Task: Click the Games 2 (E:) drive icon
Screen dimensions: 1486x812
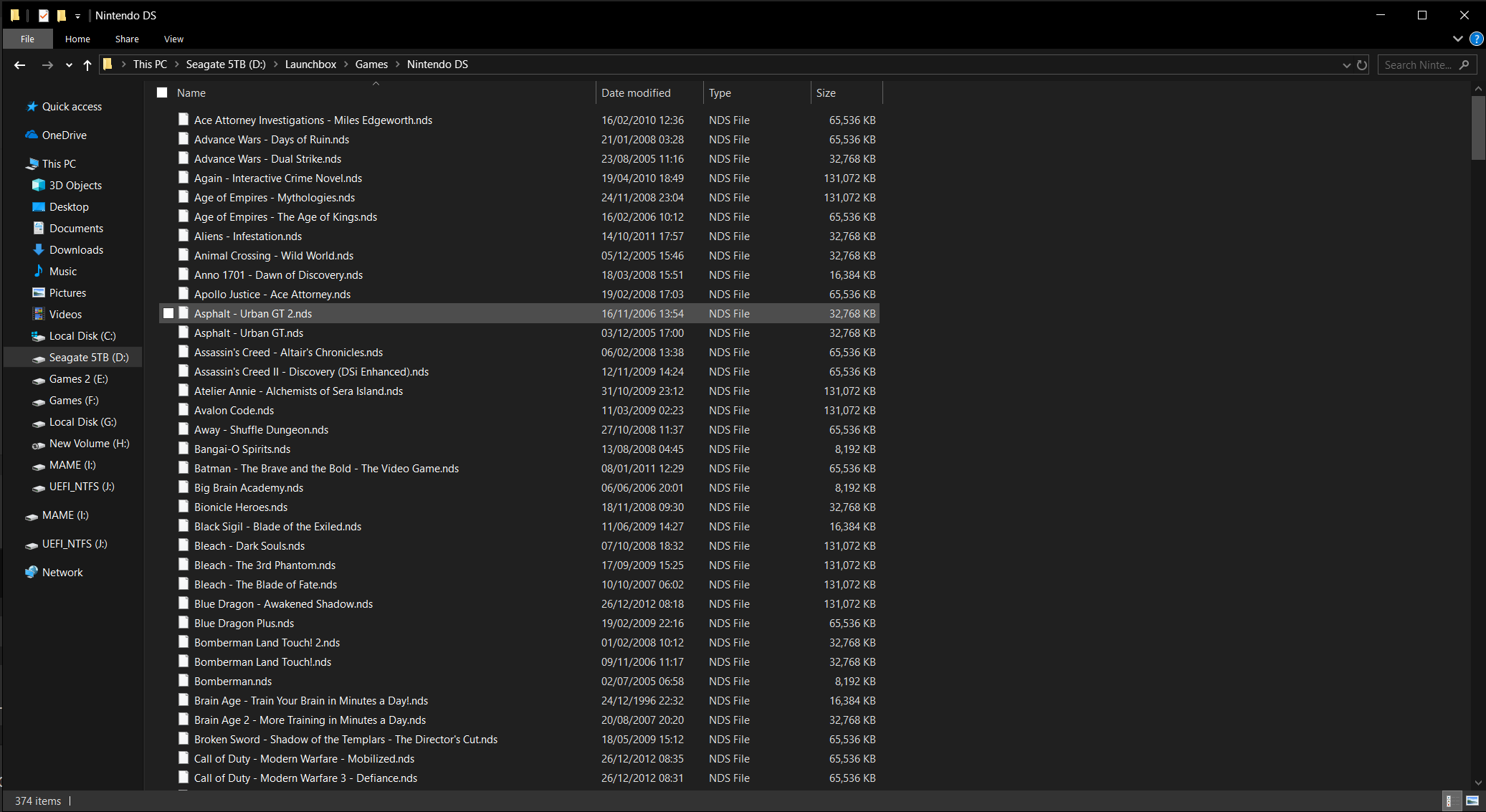Action: 39,379
